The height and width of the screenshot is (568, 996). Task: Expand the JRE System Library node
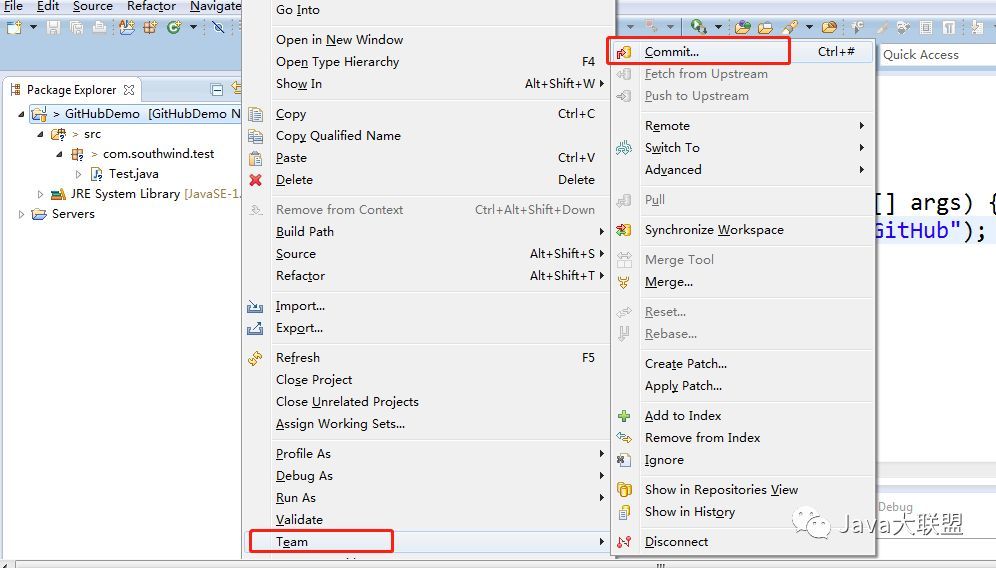40,194
